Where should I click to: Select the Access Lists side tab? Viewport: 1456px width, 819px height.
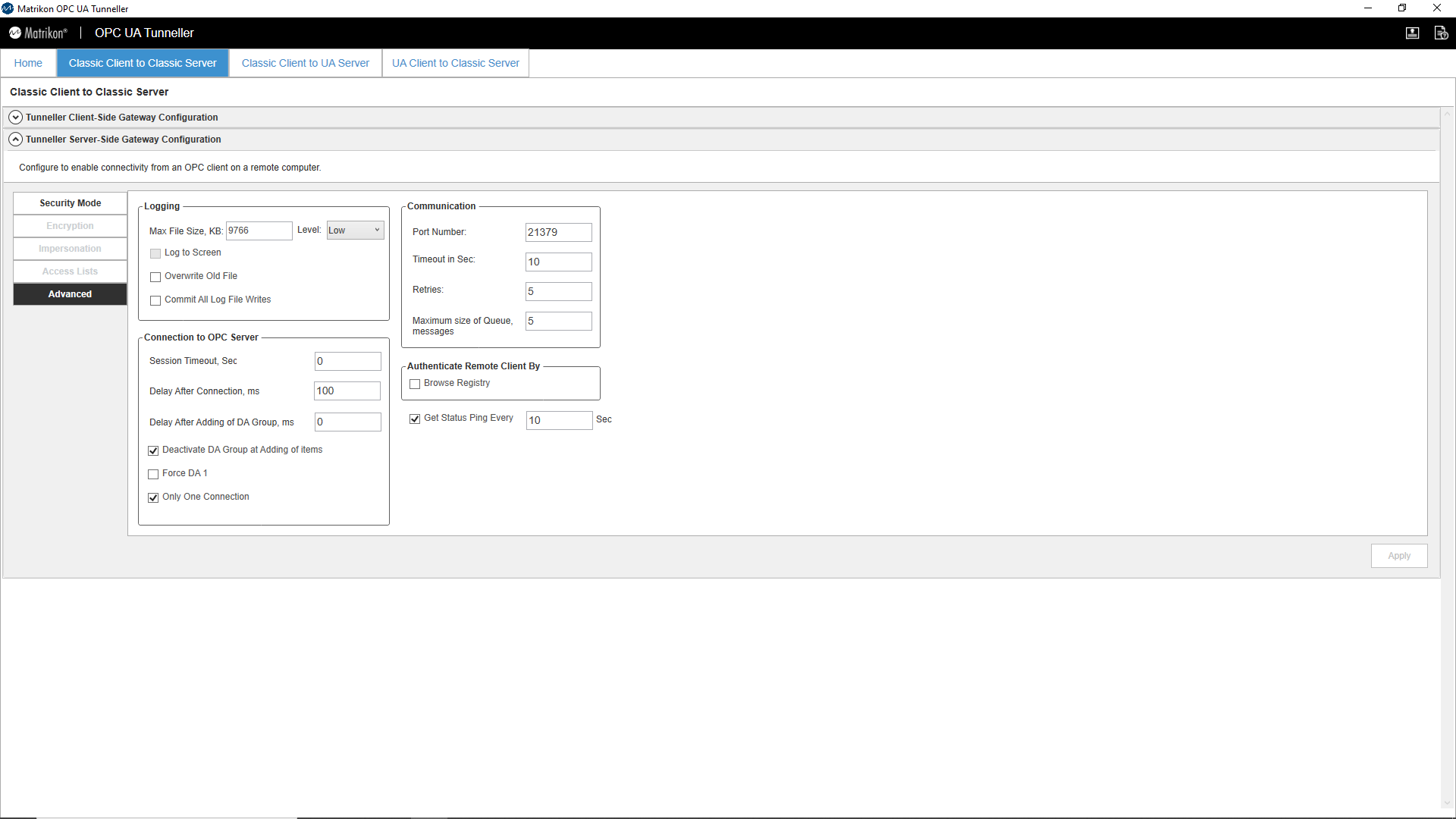(70, 271)
